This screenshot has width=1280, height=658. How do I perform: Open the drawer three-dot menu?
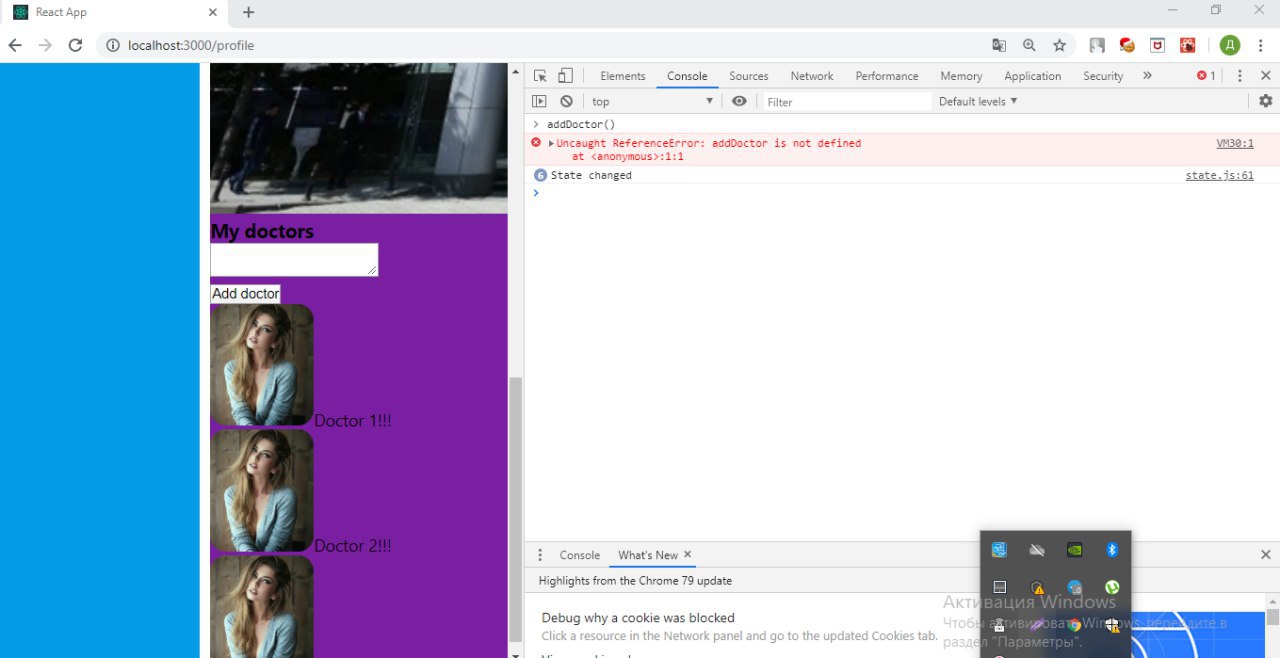click(x=540, y=555)
